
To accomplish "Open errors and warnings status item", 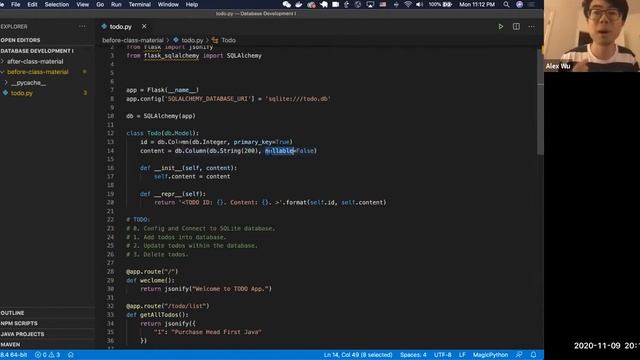I will click(48, 355).
